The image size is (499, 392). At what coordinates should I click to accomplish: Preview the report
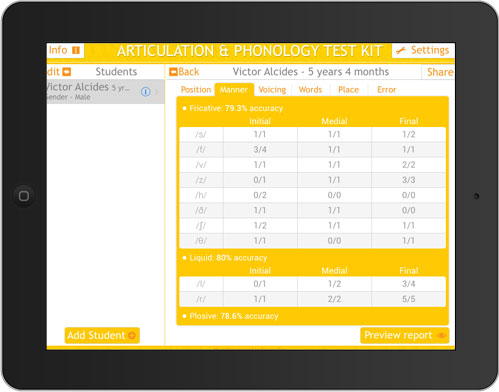click(x=405, y=335)
